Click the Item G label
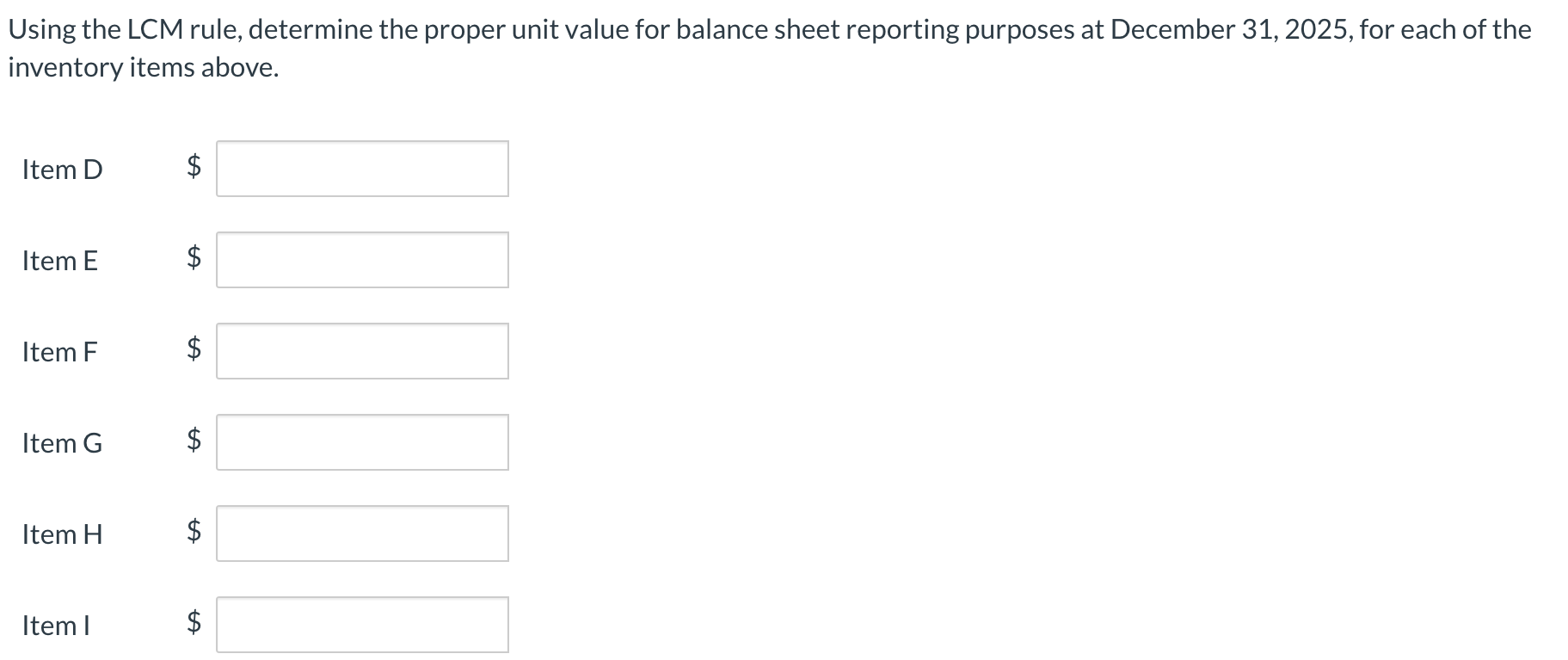Screen dimensions: 1568x660 [61, 443]
